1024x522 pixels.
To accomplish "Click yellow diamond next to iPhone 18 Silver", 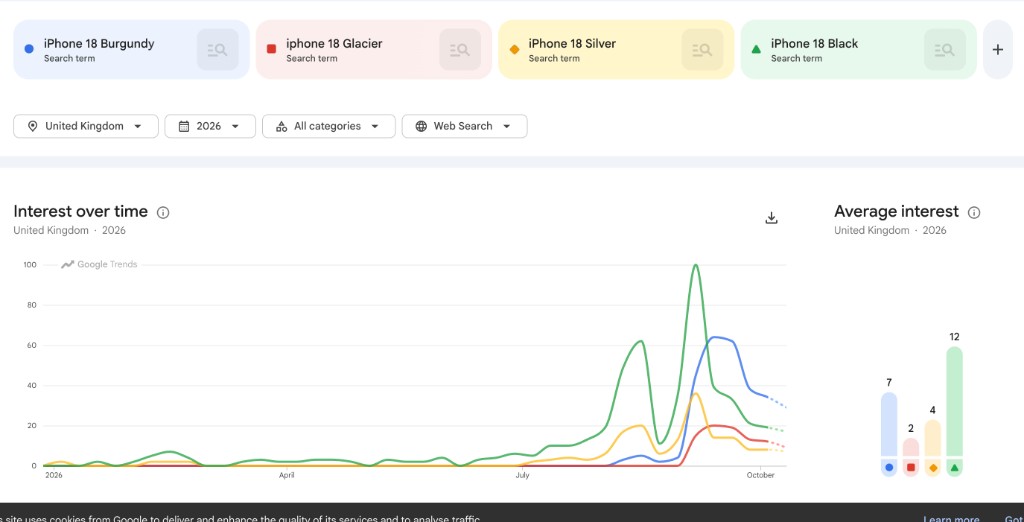I will click(x=514, y=49).
